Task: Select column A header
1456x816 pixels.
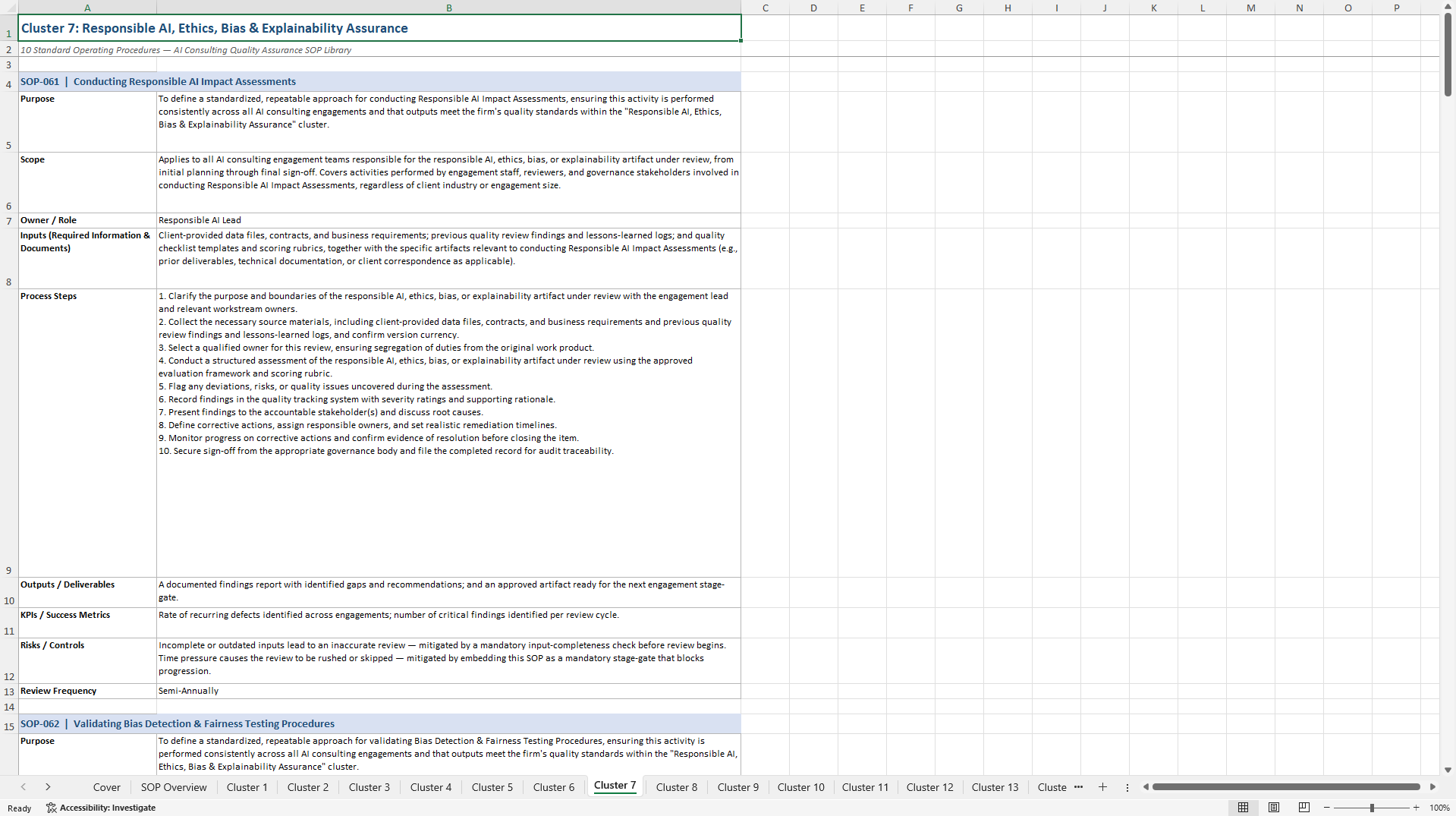Action: [x=87, y=8]
